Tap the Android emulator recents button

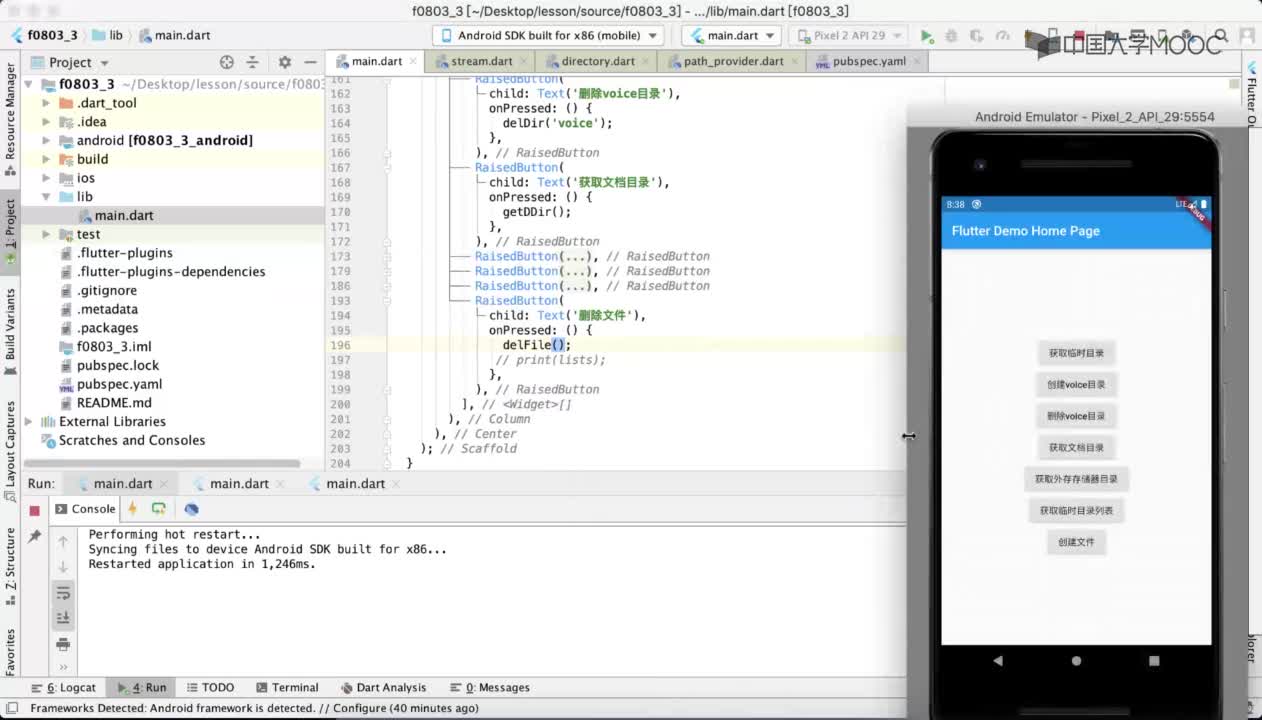pyautogui.click(x=1154, y=661)
